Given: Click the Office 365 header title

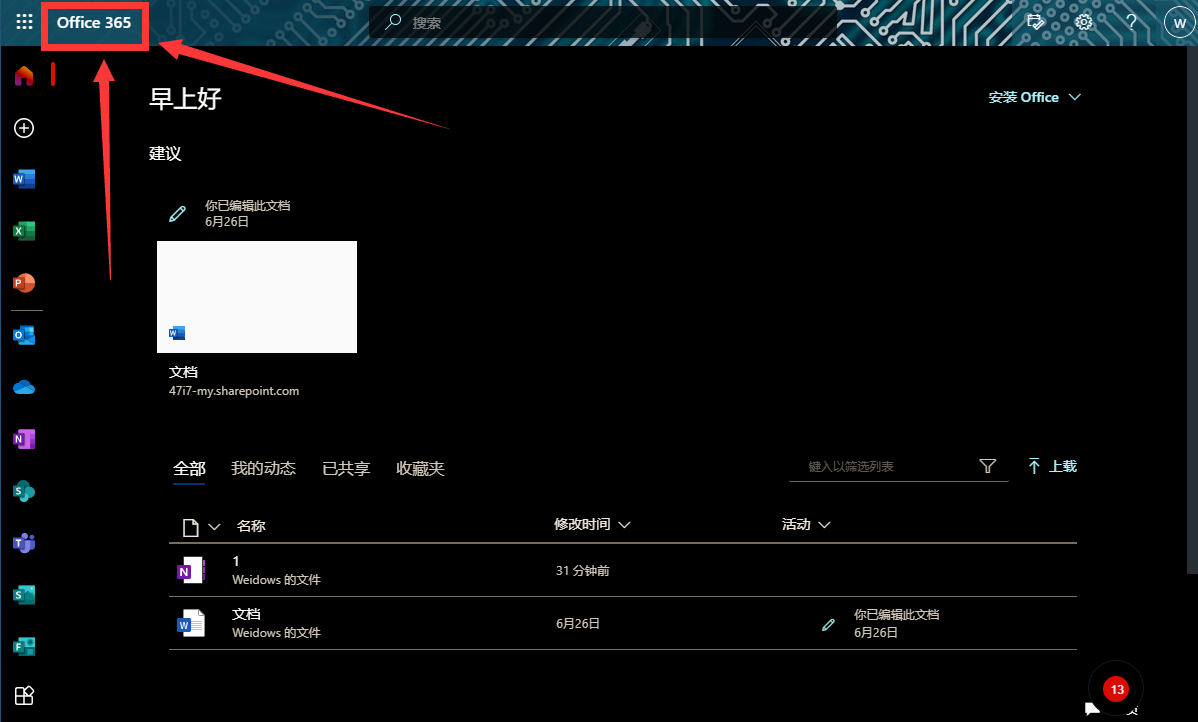Looking at the screenshot, I should click(94, 23).
